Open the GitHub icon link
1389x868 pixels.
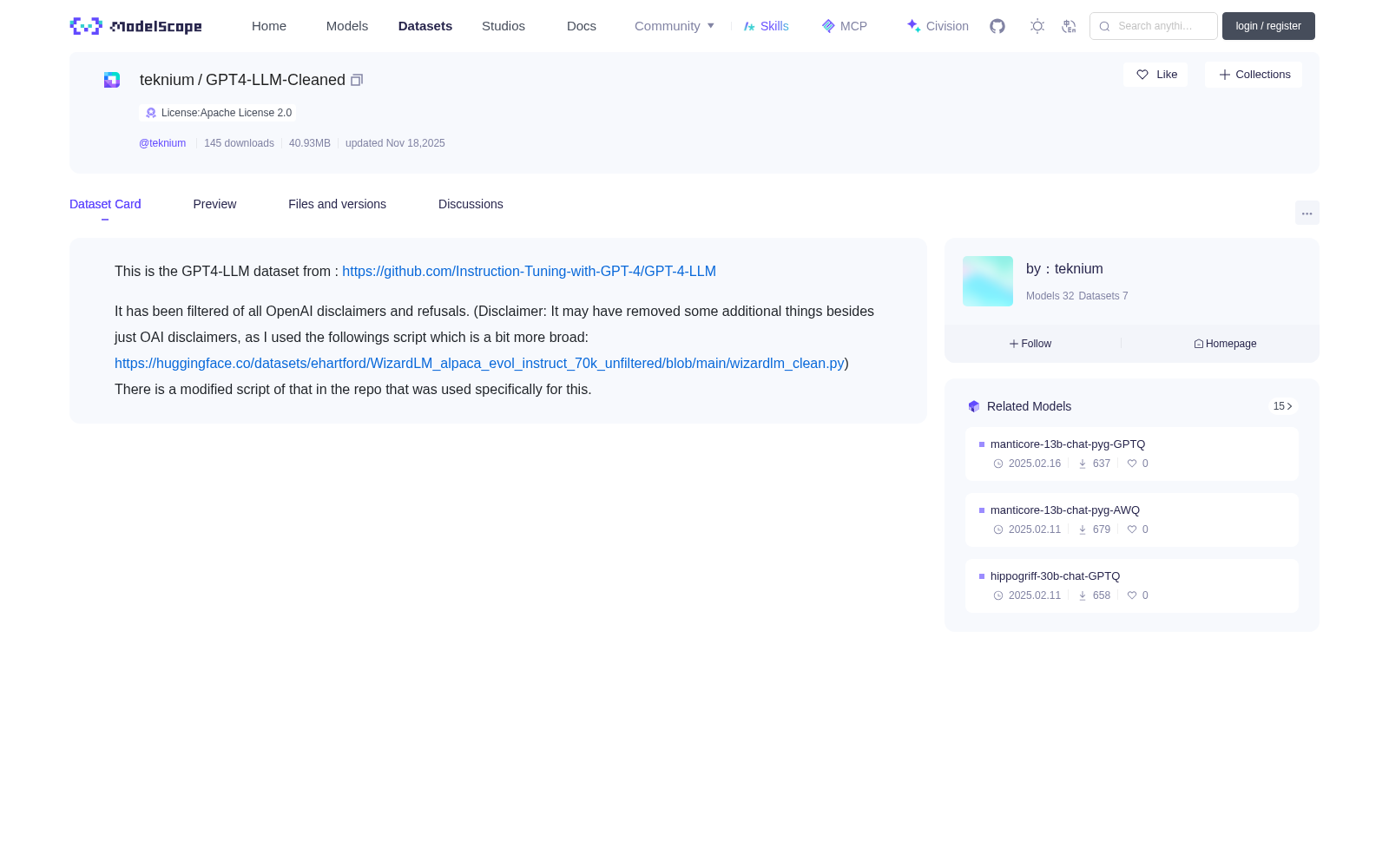click(x=997, y=26)
